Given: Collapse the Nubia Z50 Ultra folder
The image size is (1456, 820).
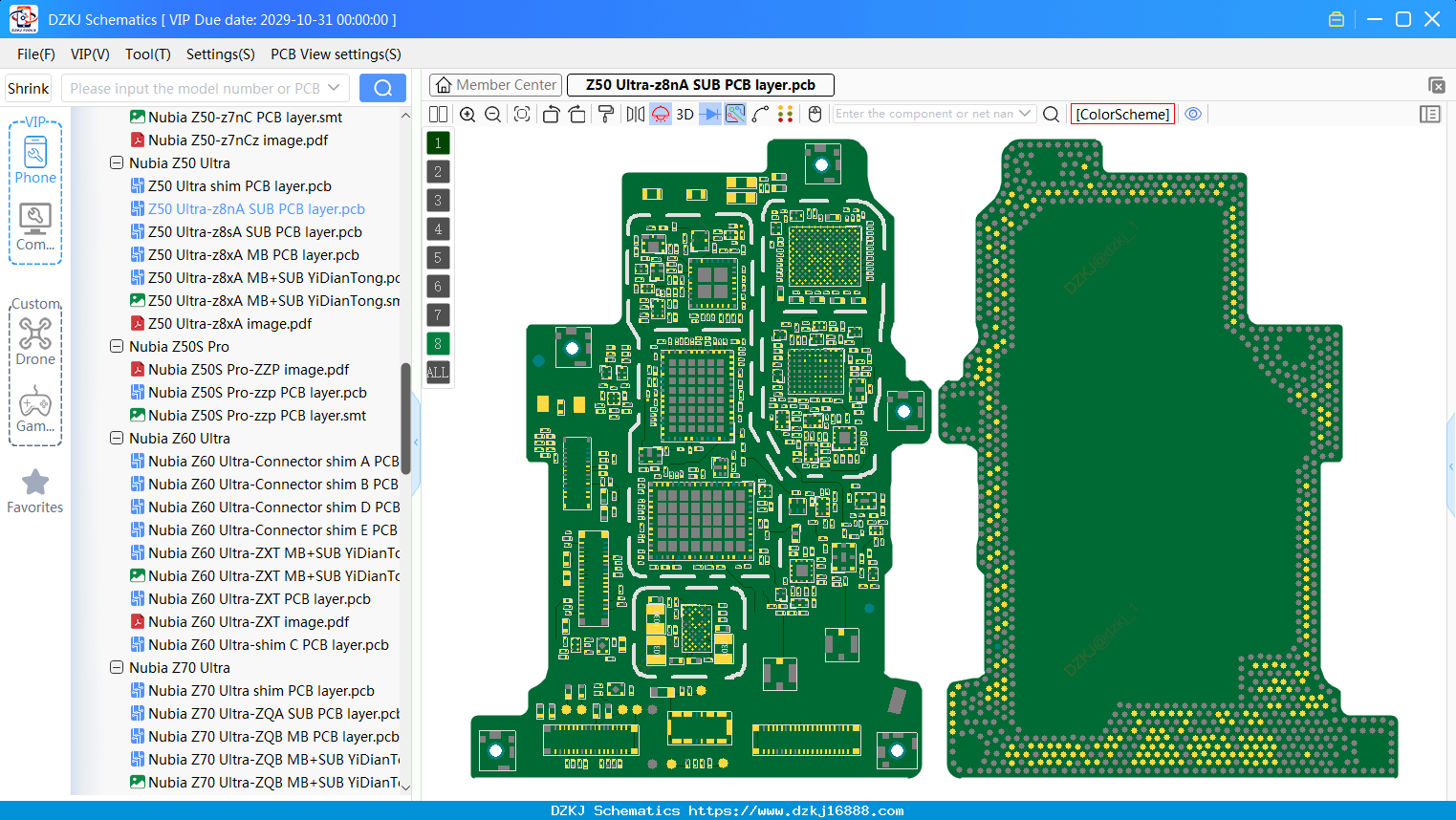Looking at the screenshot, I should pyautogui.click(x=117, y=163).
